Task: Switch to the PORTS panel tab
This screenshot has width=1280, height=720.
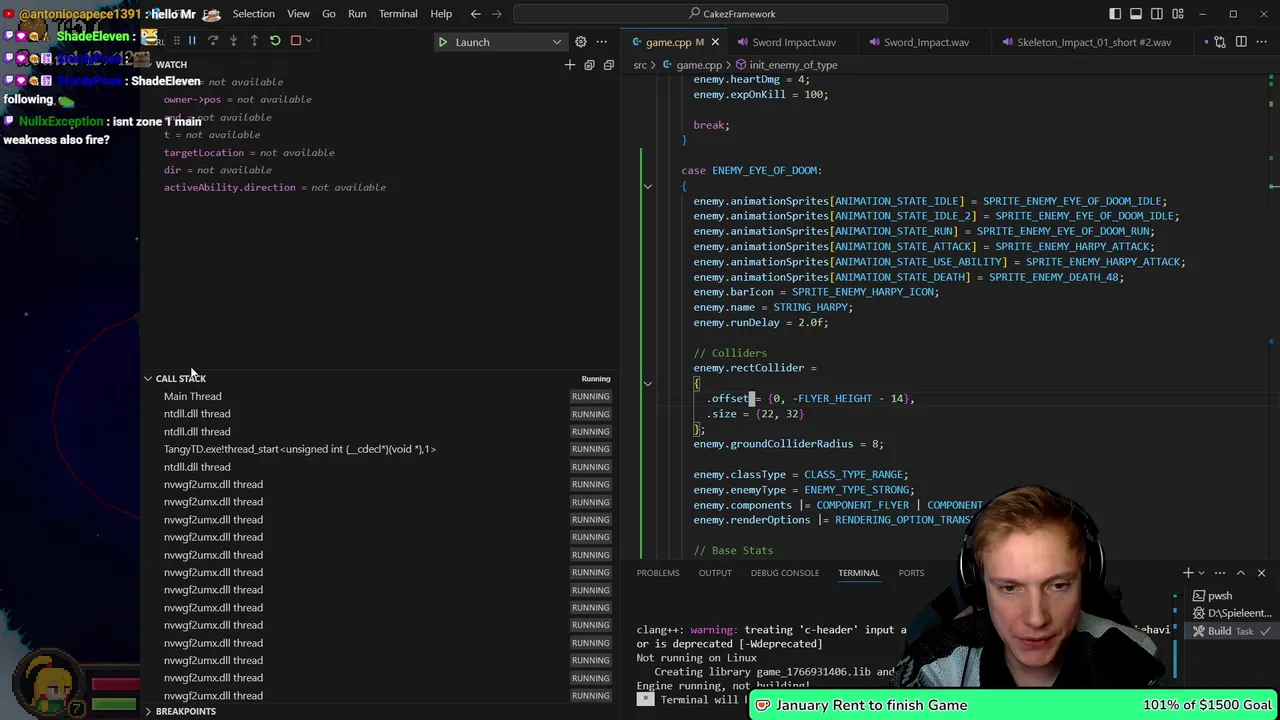Action: click(911, 573)
